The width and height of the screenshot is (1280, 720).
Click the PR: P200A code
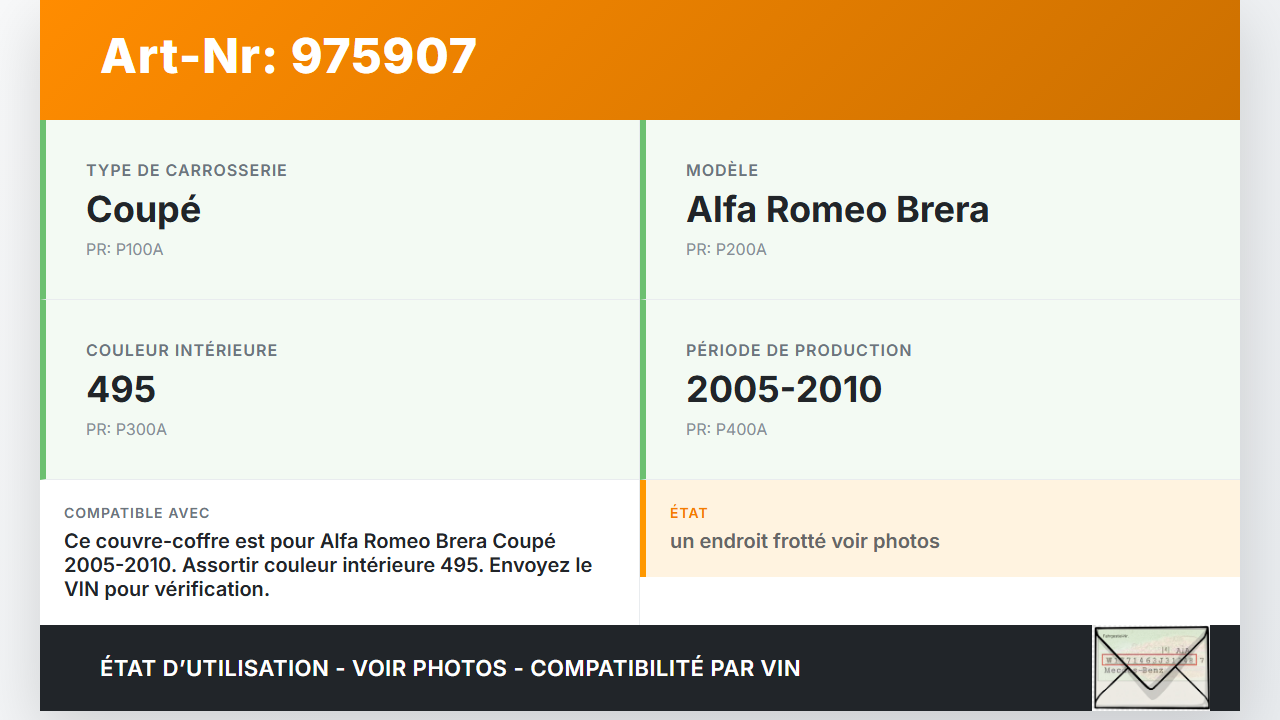coord(726,249)
